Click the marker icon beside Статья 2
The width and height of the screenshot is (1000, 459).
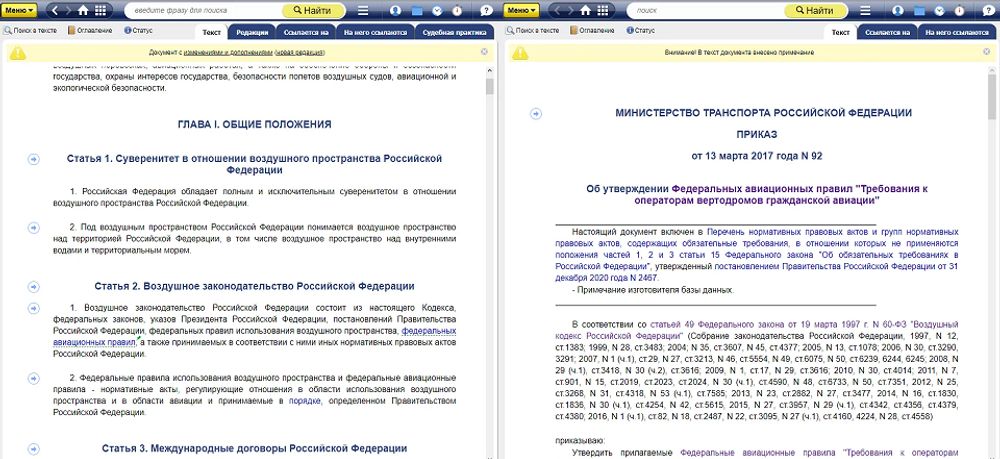pyautogui.click(x=33, y=286)
